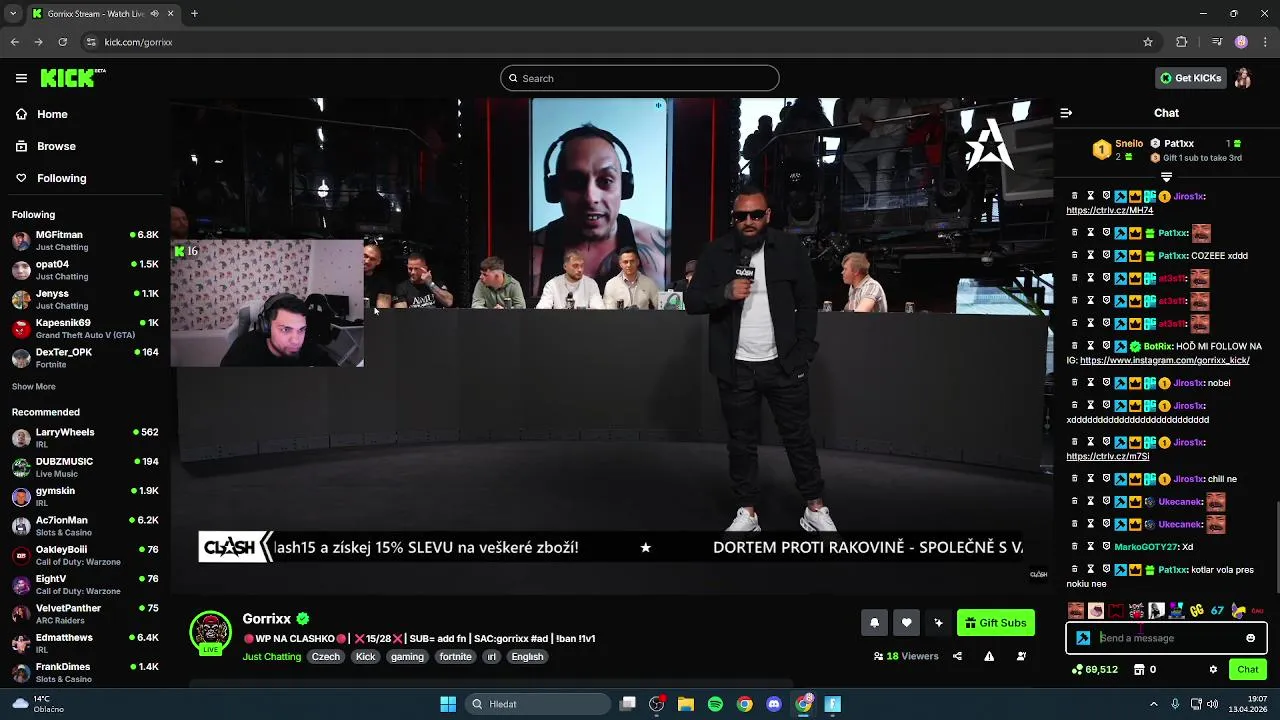Viewport: 1280px width, 720px height.
Task: Click the user-flag icon beside report
Action: tap(1021, 656)
